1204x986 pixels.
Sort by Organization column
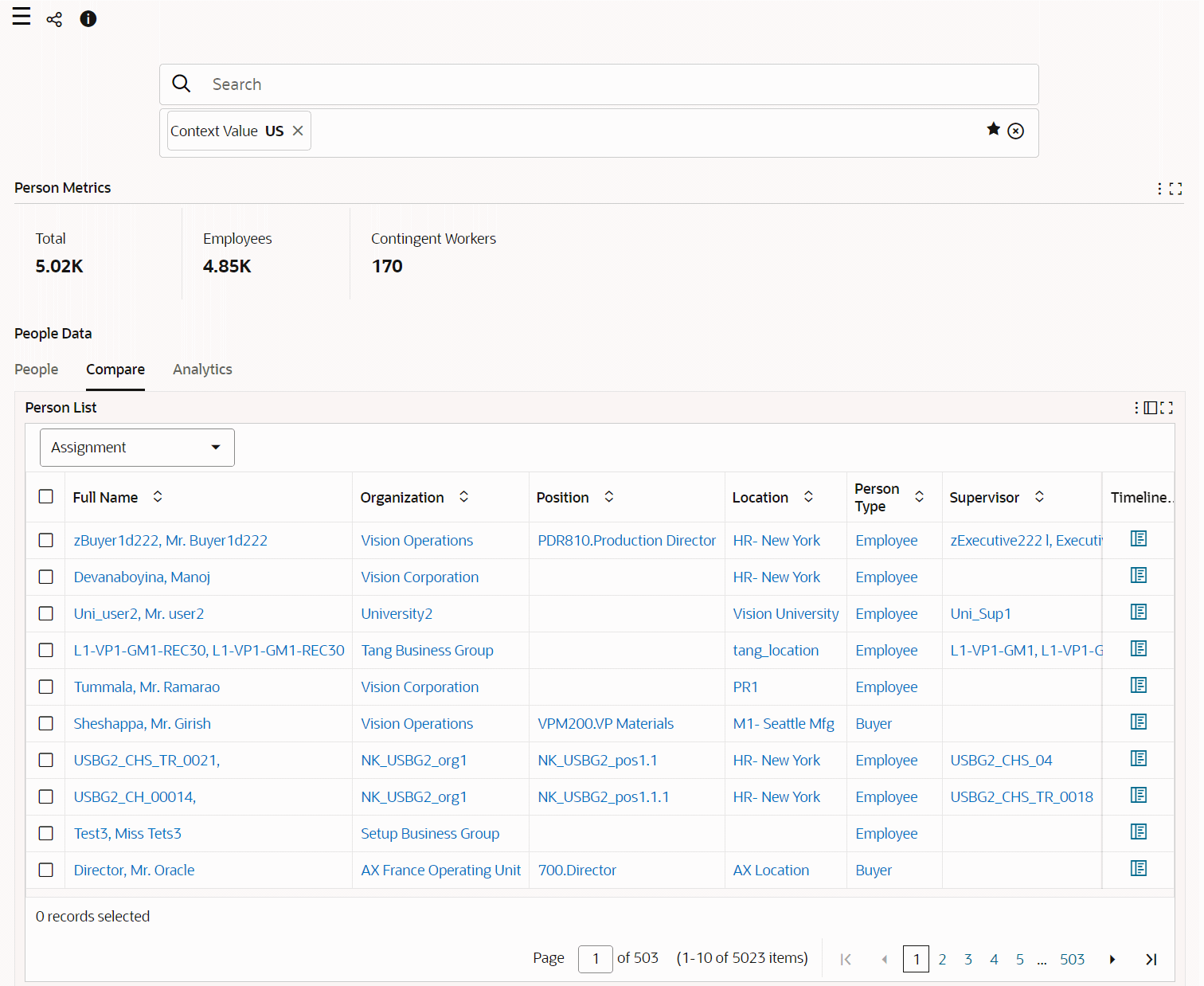(463, 496)
